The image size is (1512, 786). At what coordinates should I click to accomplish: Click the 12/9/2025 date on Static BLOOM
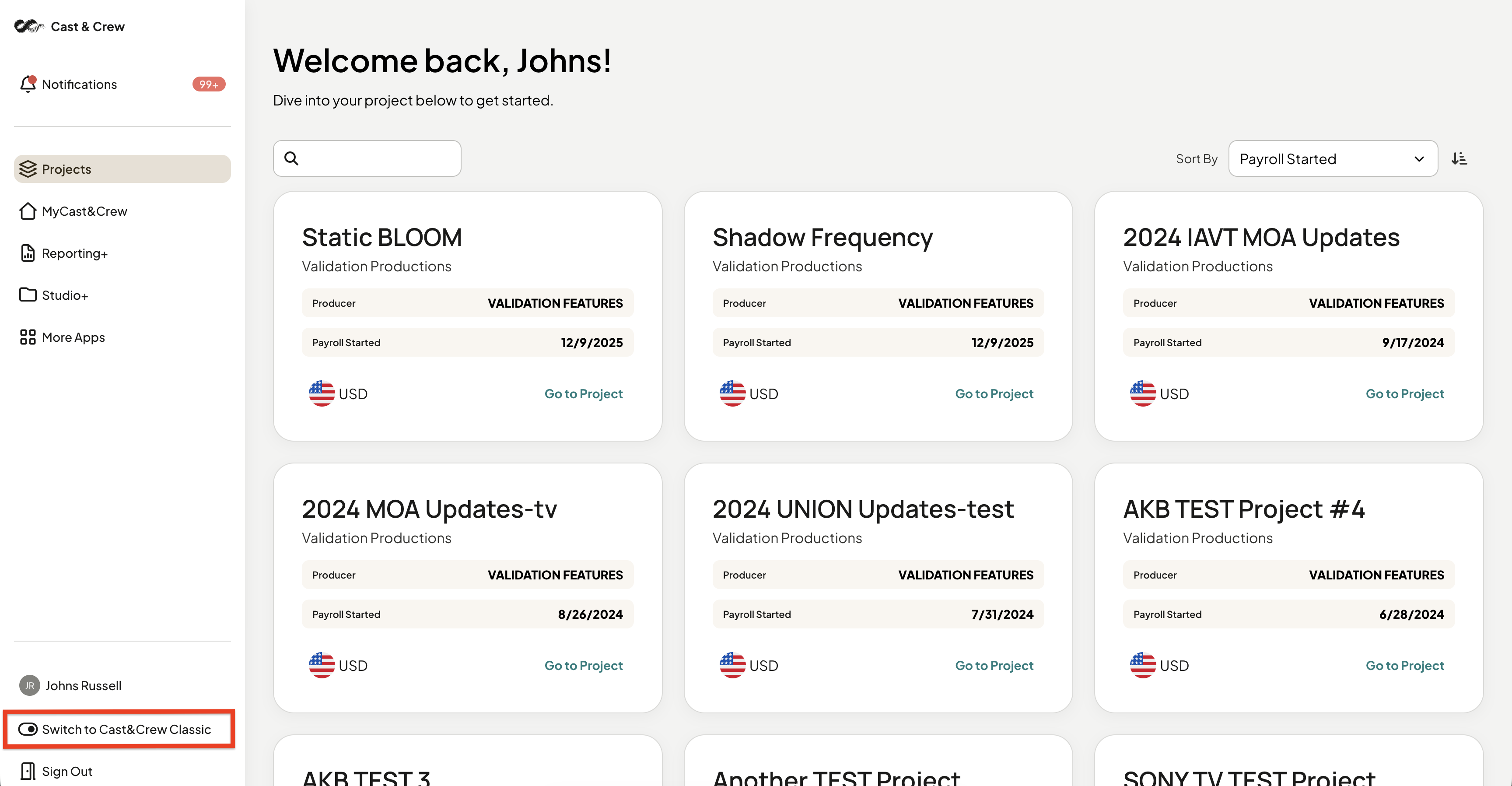click(x=591, y=343)
